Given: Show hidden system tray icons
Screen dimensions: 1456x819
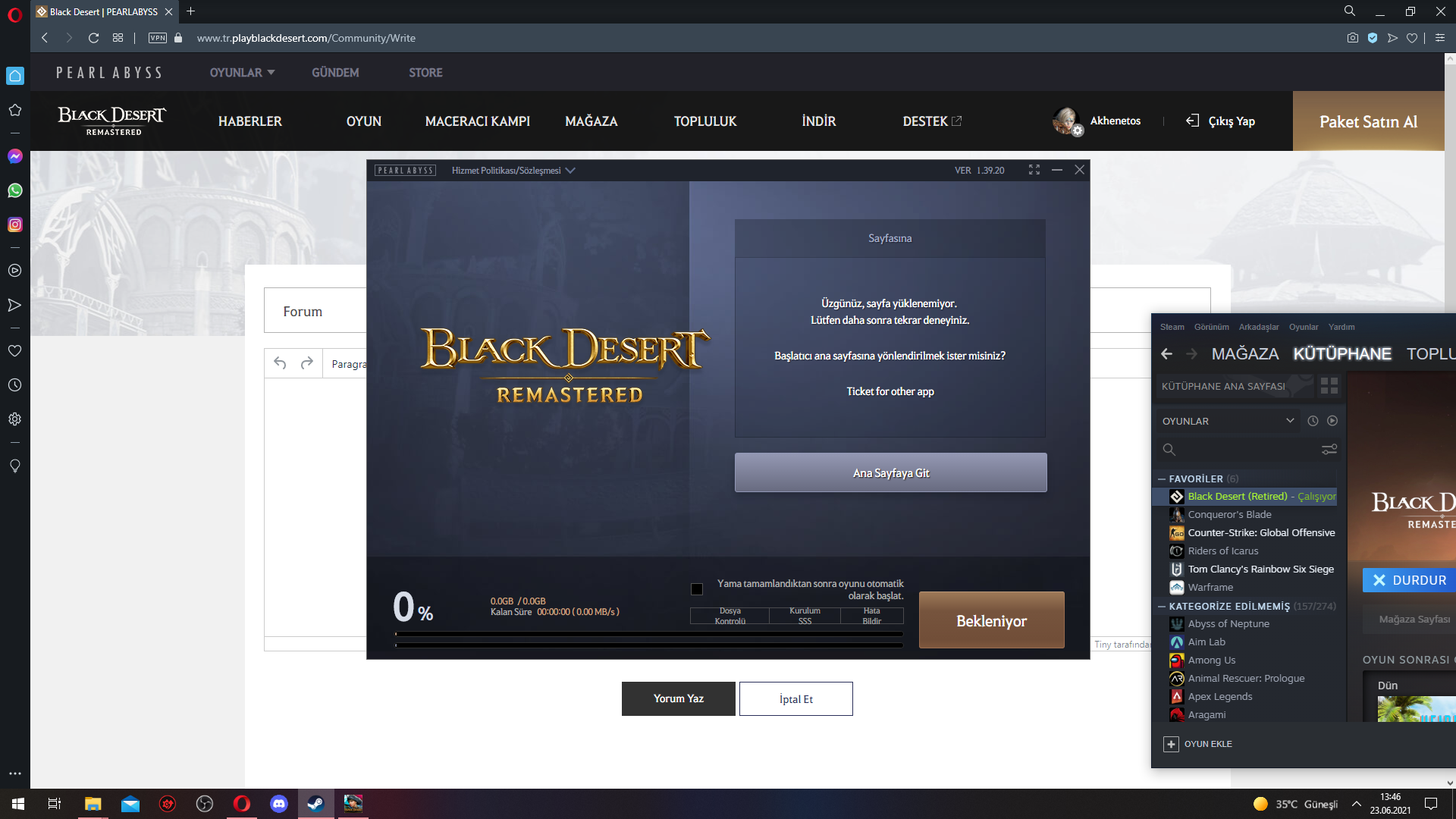Looking at the screenshot, I should [1356, 804].
